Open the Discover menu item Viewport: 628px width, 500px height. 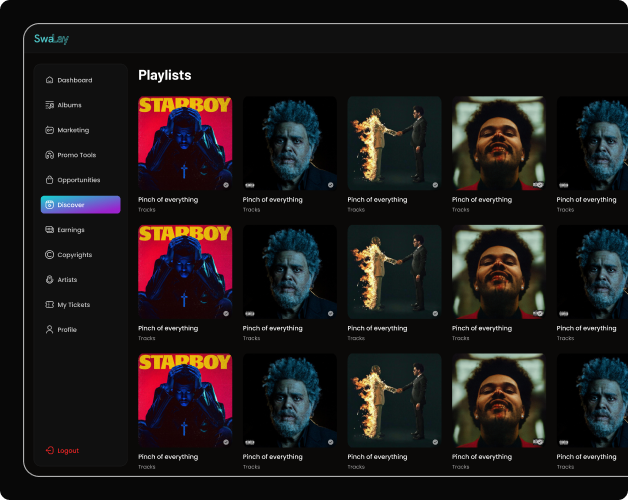(80, 205)
